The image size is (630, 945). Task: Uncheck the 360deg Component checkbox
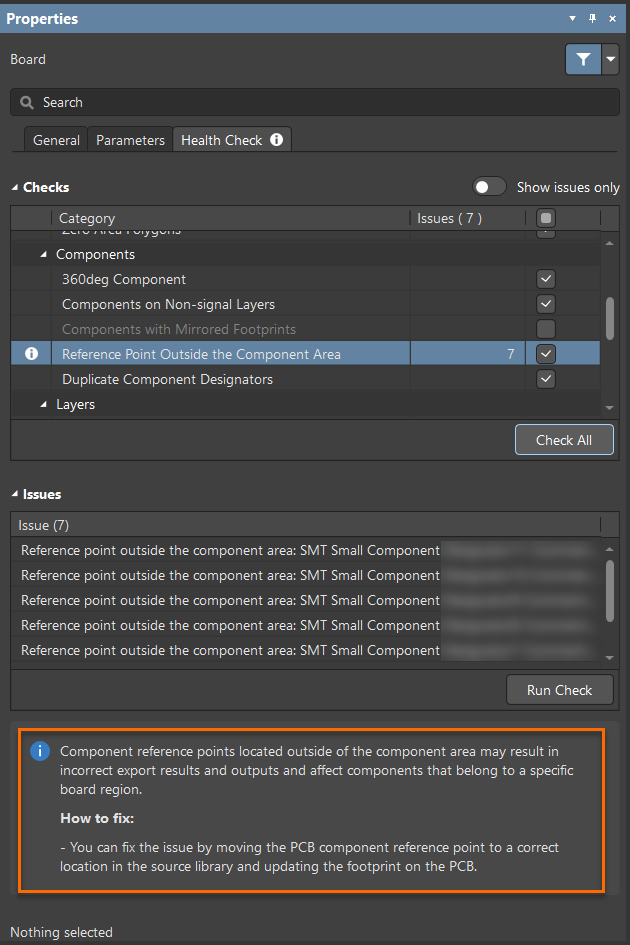(546, 279)
